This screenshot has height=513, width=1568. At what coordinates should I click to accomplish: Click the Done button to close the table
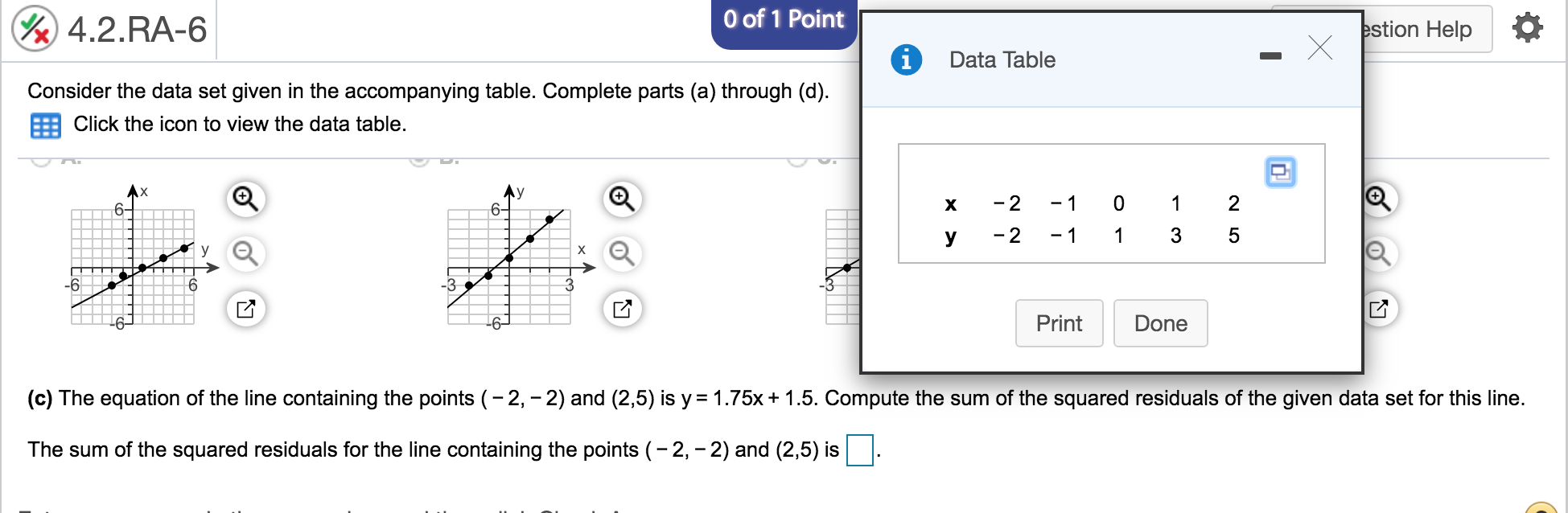[1161, 322]
